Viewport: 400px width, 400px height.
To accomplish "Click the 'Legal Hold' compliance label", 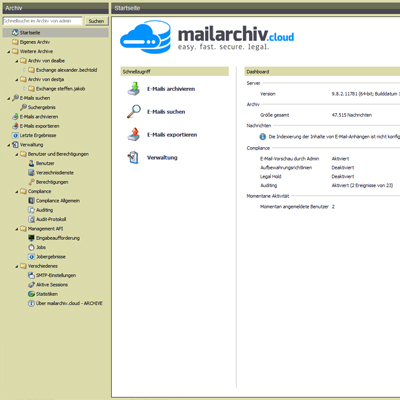I will point(271,176).
